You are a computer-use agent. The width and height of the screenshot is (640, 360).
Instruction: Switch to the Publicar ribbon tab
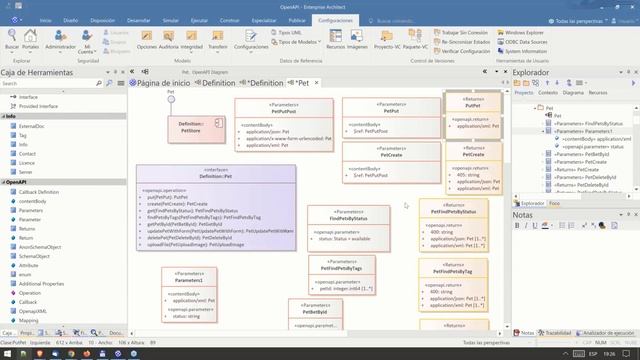coord(297,20)
